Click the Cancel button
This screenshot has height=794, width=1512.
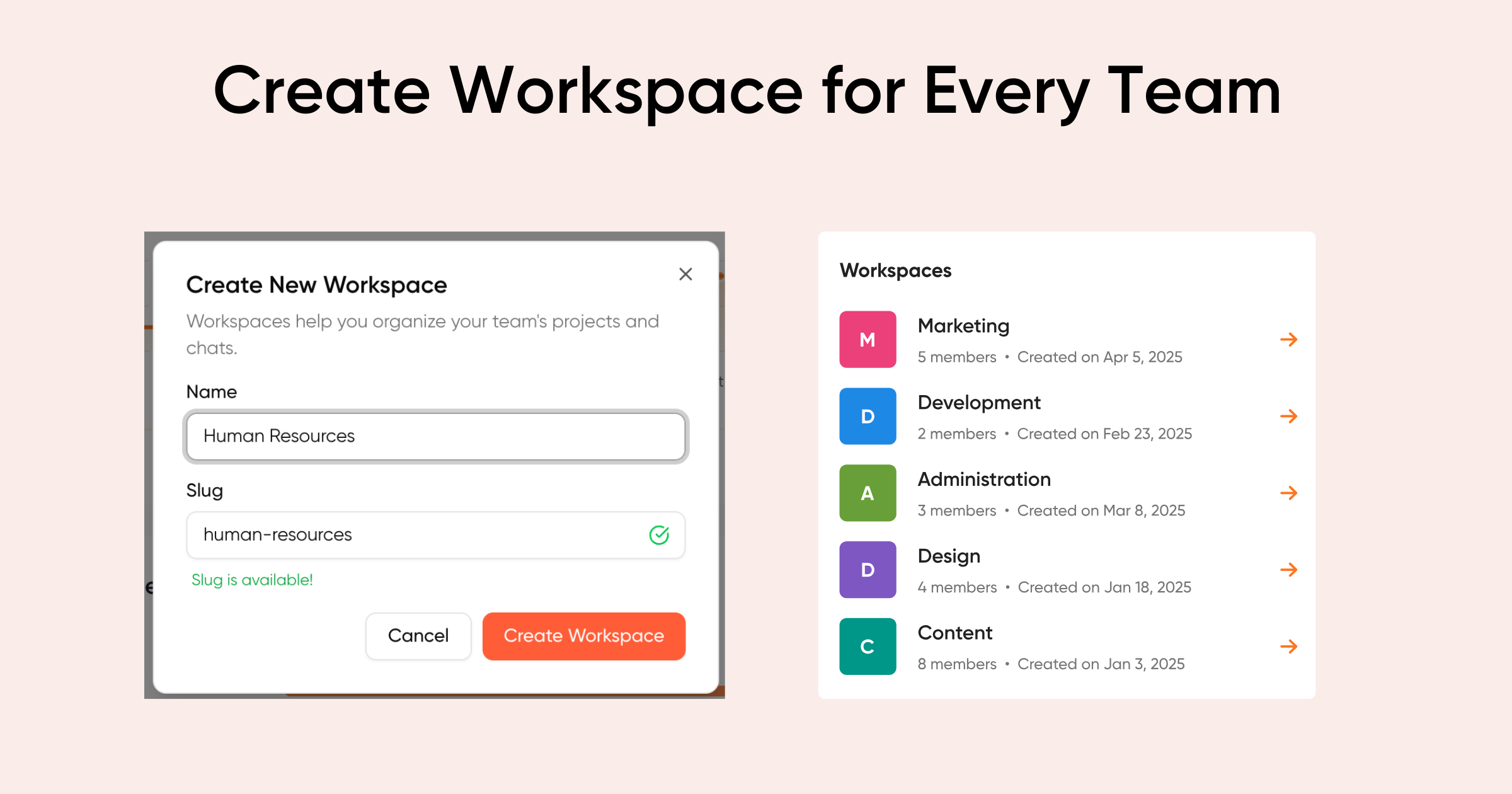pos(418,636)
